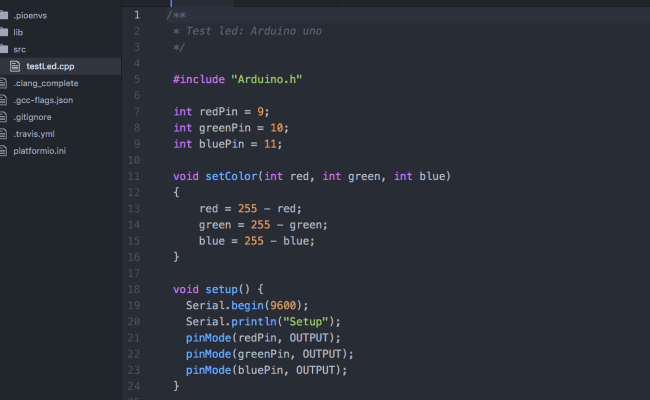Screen dimensions: 650x400
Task: Click the .pioenvs folder icon
Action: (4, 15)
